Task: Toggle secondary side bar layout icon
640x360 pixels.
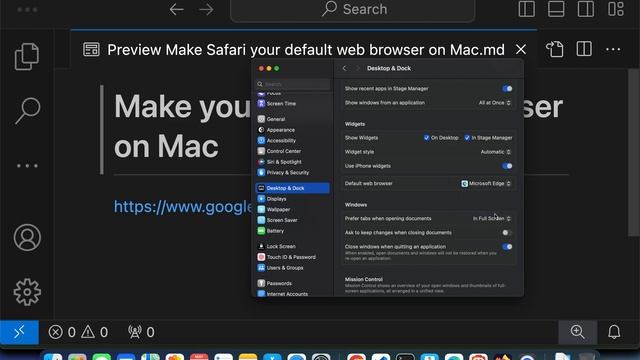Action: (x=586, y=9)
